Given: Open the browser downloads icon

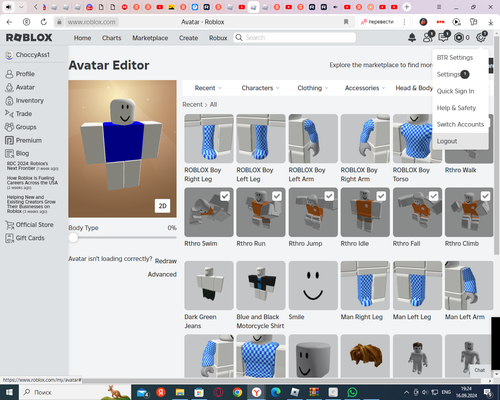Looking at the screenshot, I should [x=491, y=22].
